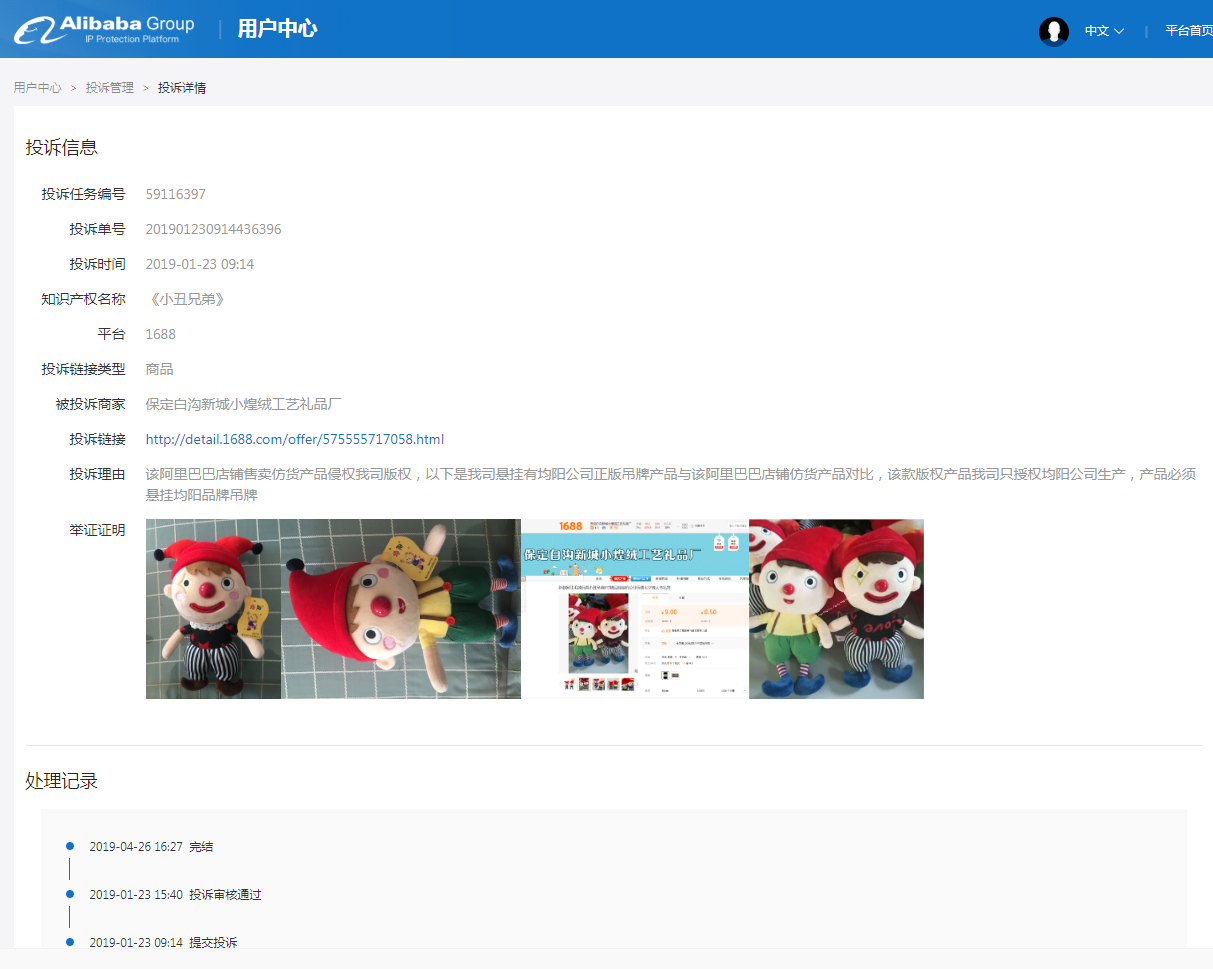This screenshot has width=1213, height=969.
Task: Select complaint order number 201901230914436396
Action: (x=213, y=229)
